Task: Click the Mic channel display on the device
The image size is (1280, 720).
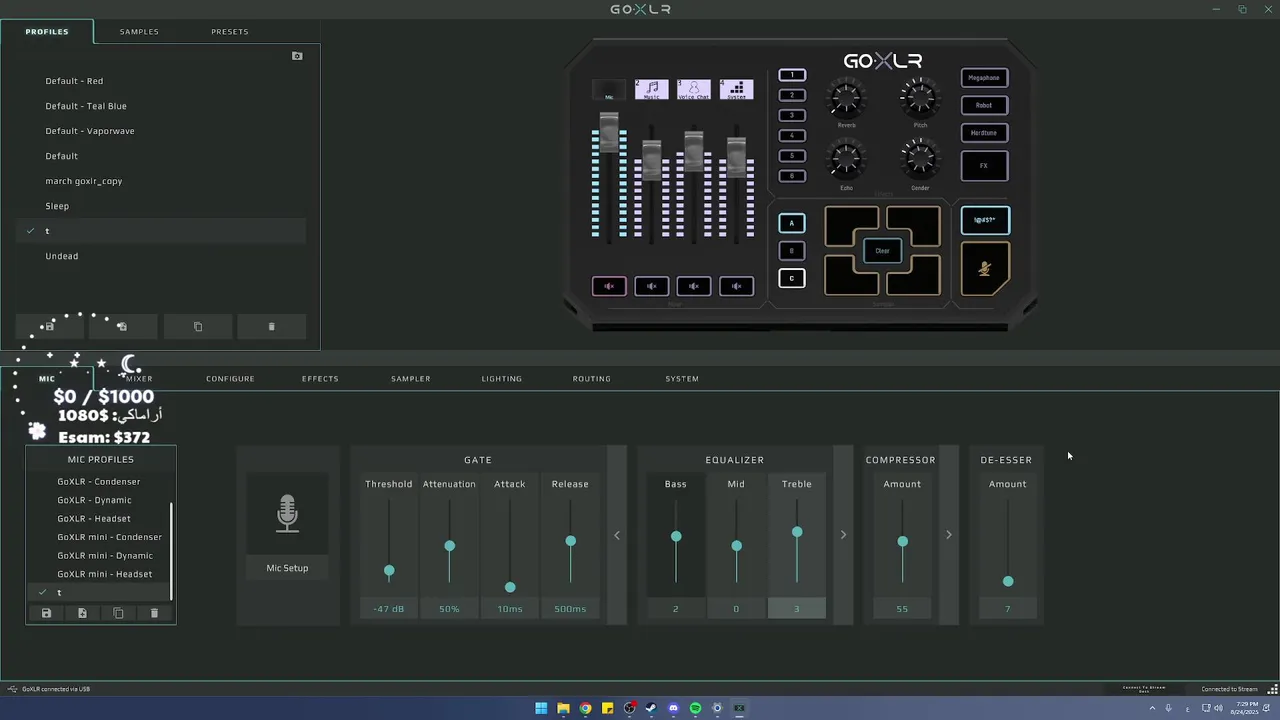Action: 609,90
